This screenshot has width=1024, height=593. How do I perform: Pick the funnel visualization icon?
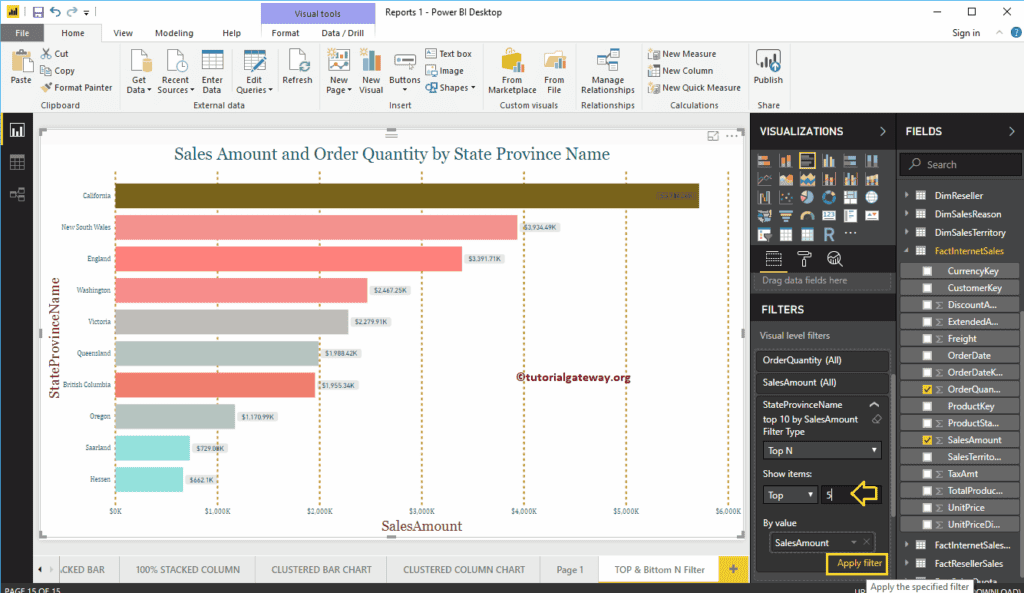pos(786,215)
